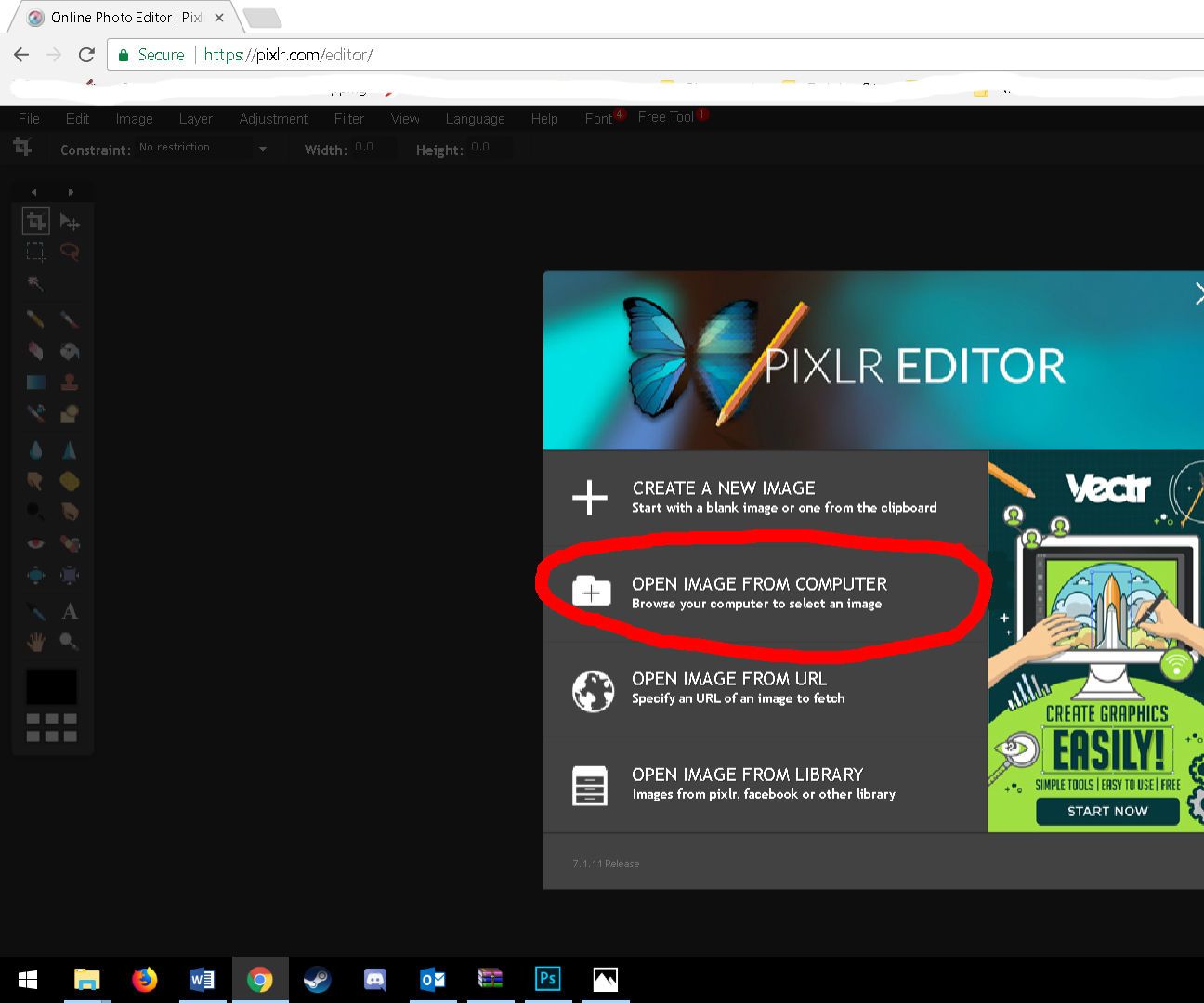Select the Burn hand tool
The image size is (1204, 1003).
[x=70, y=512]
